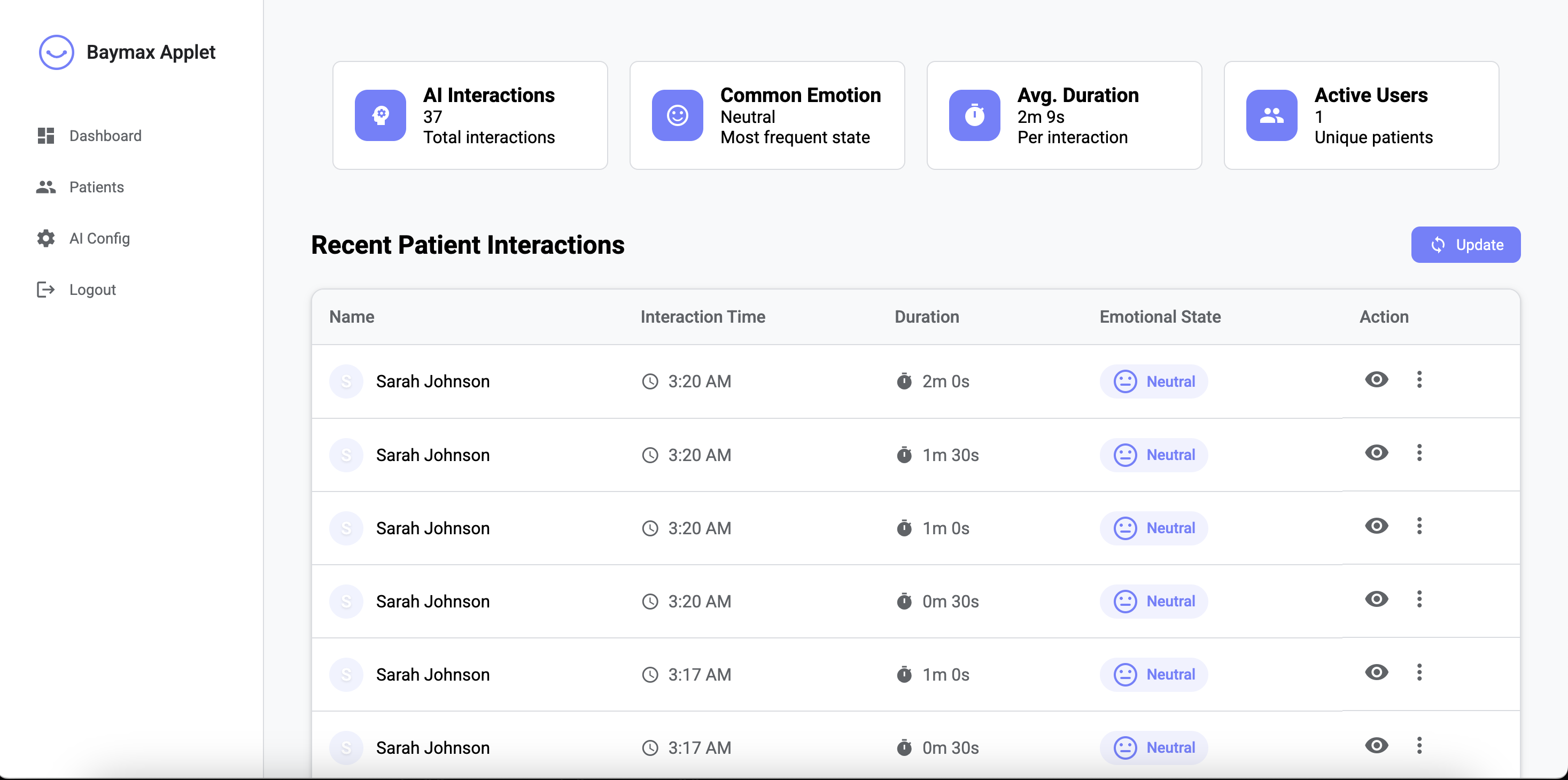Click the Baymax smiley logo icon
Image resolution: width=1568 pixels, height=780 pixels.
coord(56,52)
